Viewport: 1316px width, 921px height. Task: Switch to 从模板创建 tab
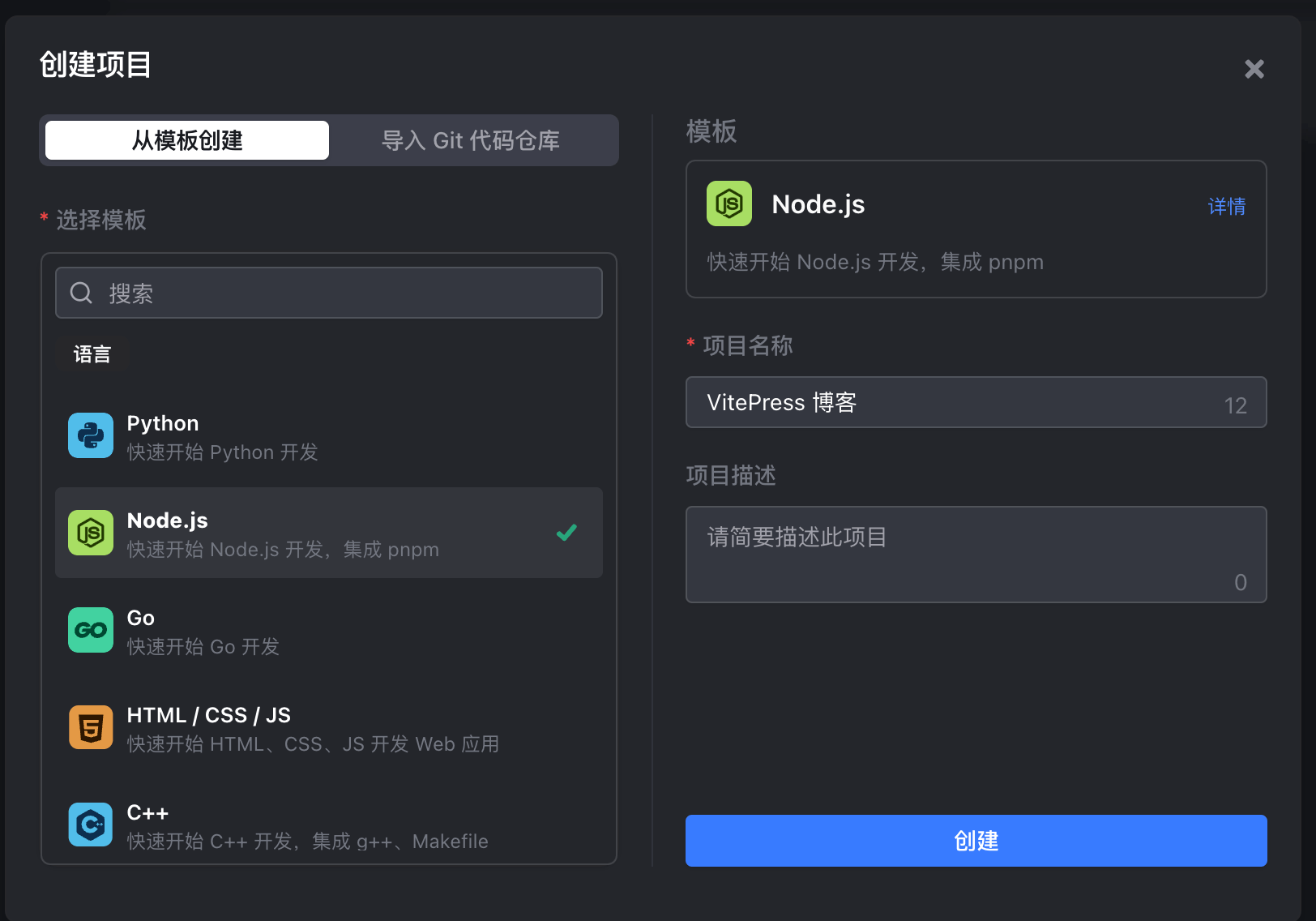pyautogui.click(x=187, y=140)
